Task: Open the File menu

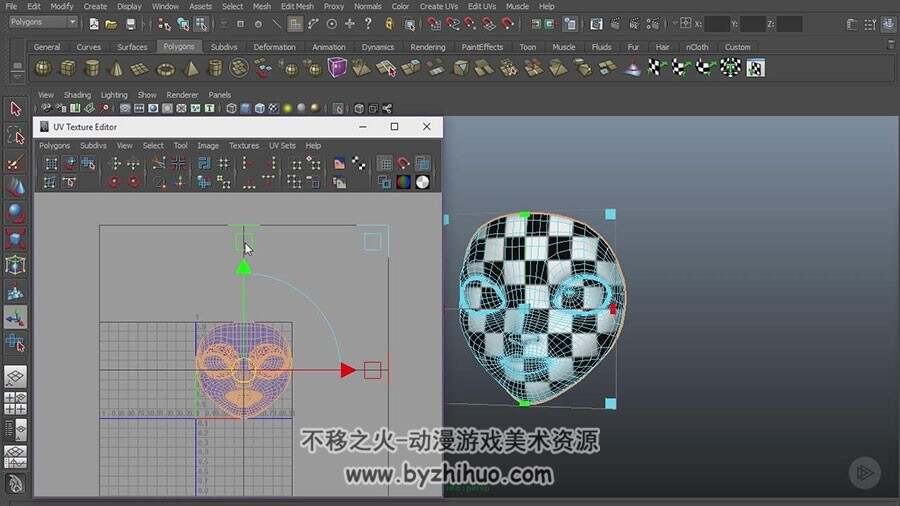Action: pos(11,6)
